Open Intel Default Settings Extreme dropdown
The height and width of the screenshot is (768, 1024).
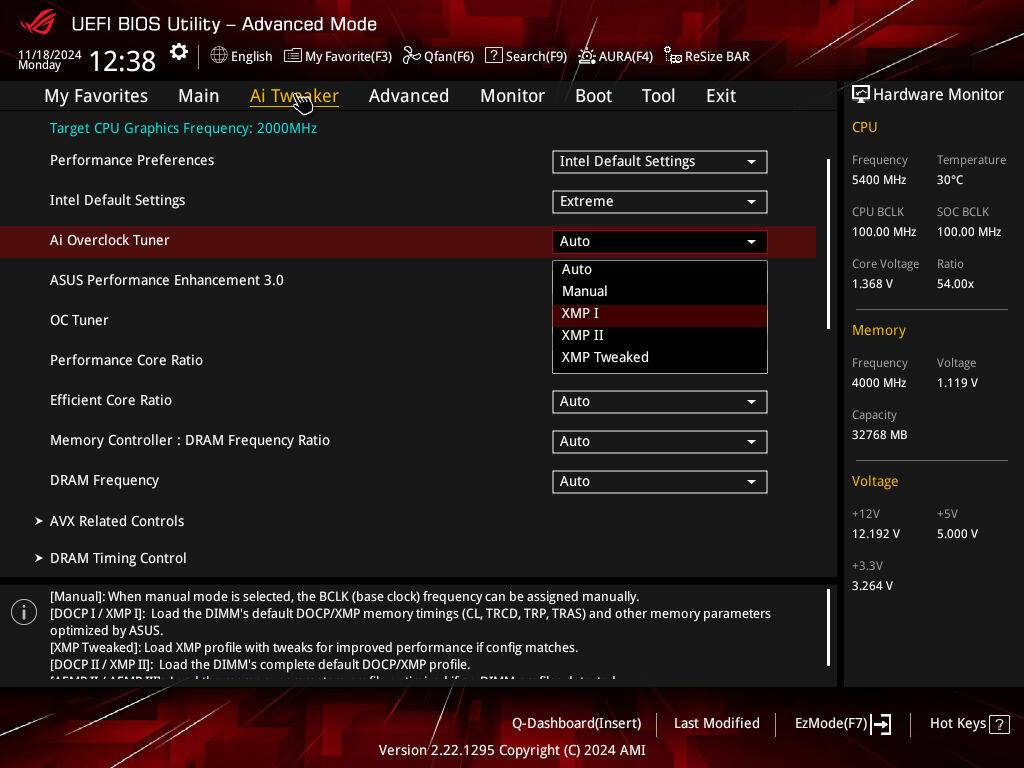point(660,201)
